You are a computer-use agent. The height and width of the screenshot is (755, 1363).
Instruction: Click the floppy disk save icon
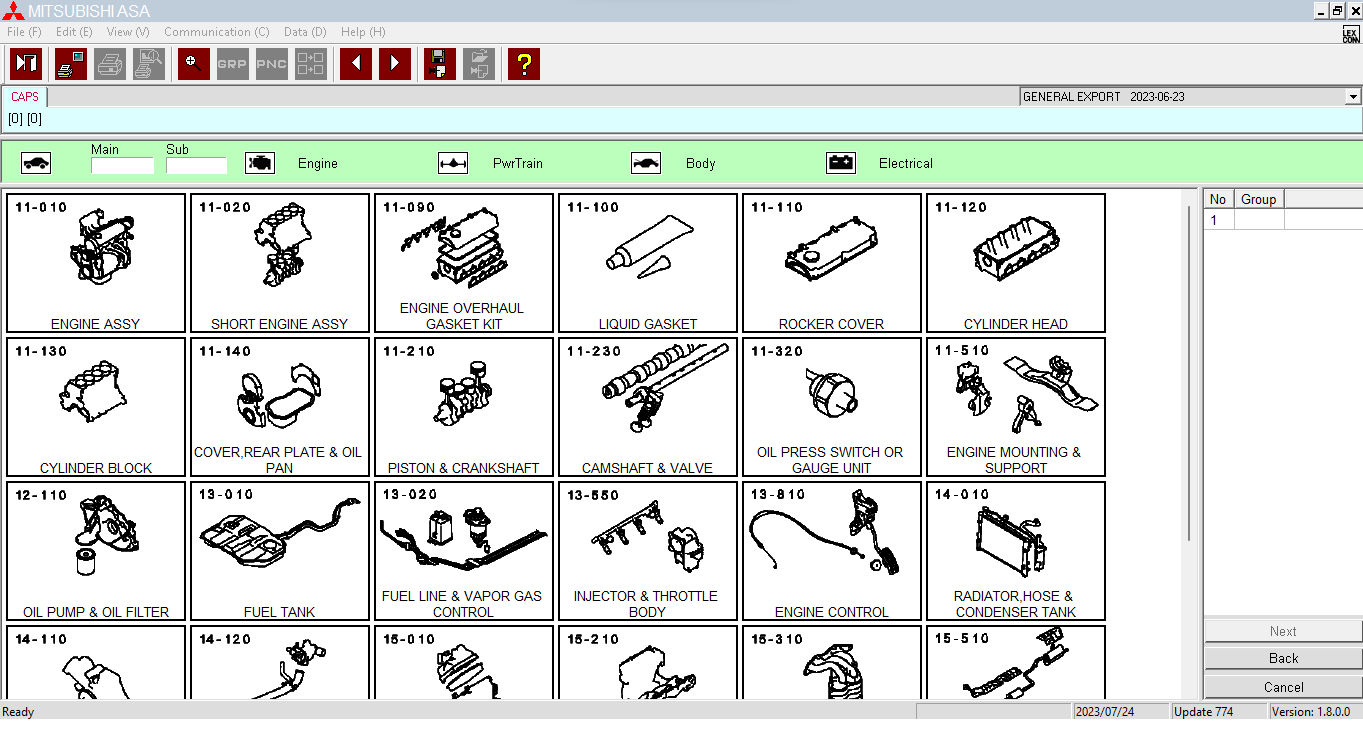point(440,64)
